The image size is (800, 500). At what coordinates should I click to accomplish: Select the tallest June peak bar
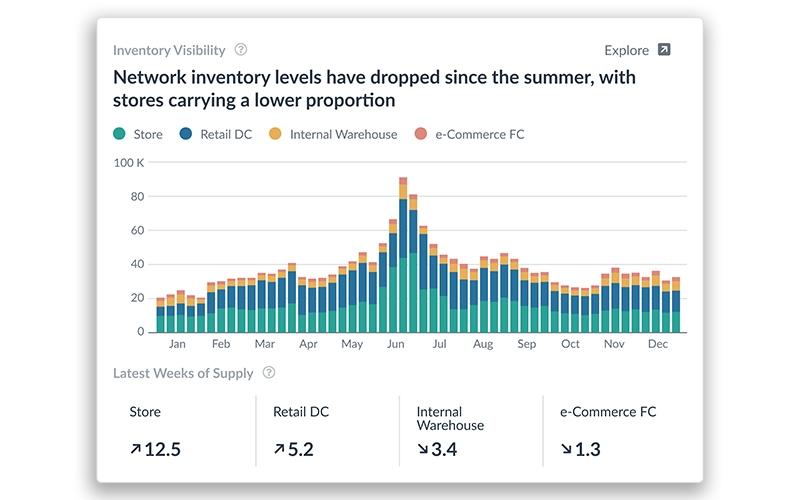403,255
